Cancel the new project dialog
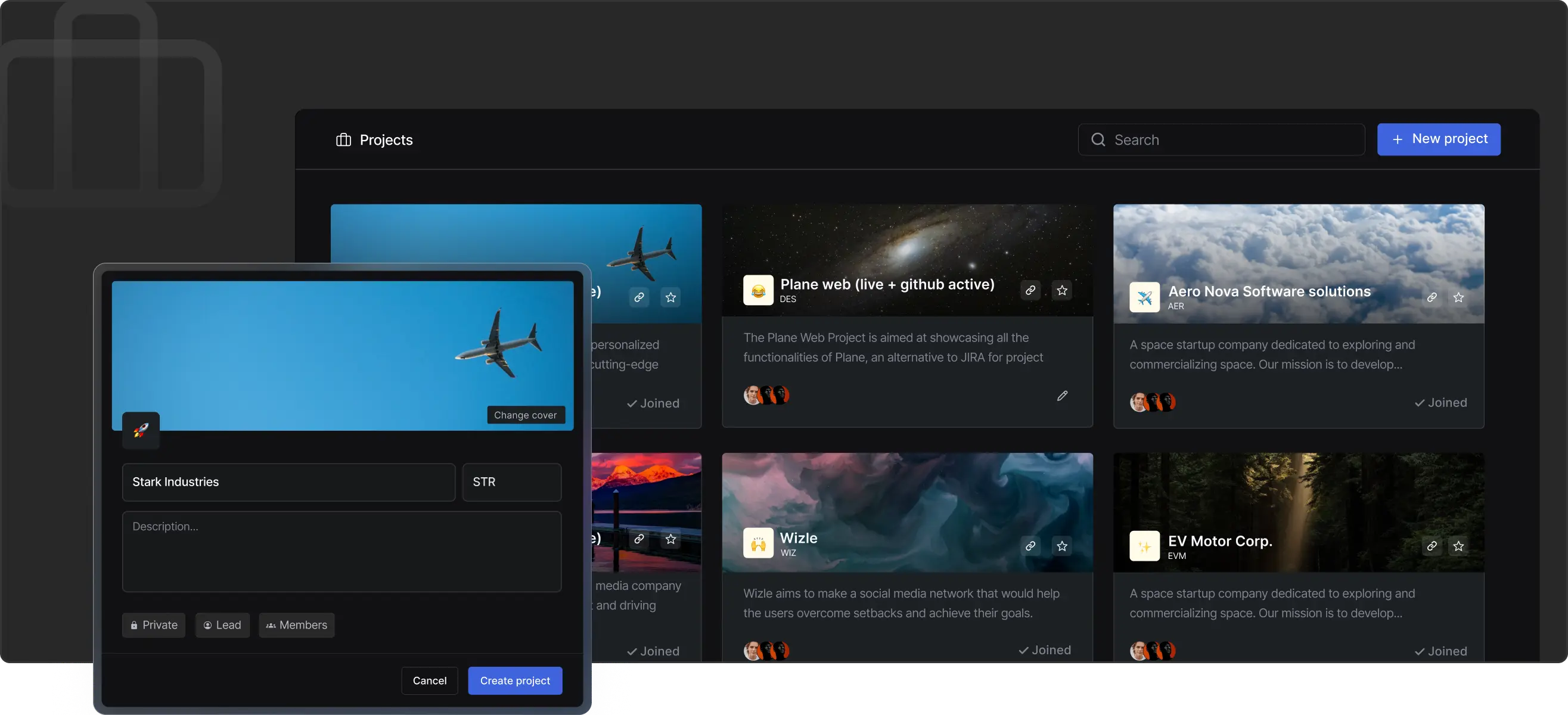Image resolution: width=1568 pixels, height=715 pixels. pyautogui.click(x=429, y=680)
